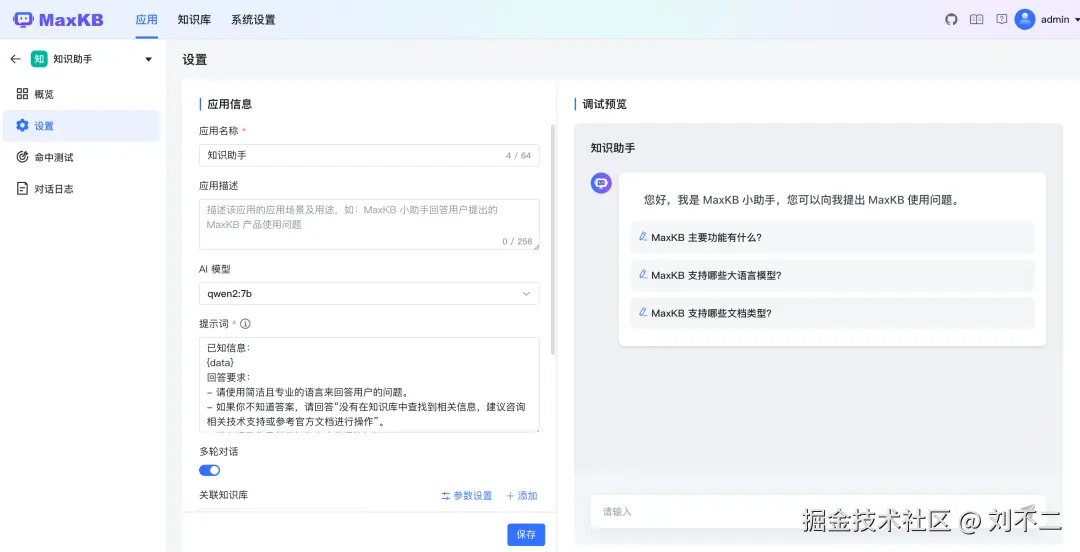Image resolution: width=1080 pixels, height=552 pixels.
Task: Click the 应用描述 text area
Action: (x=369, y=225)
